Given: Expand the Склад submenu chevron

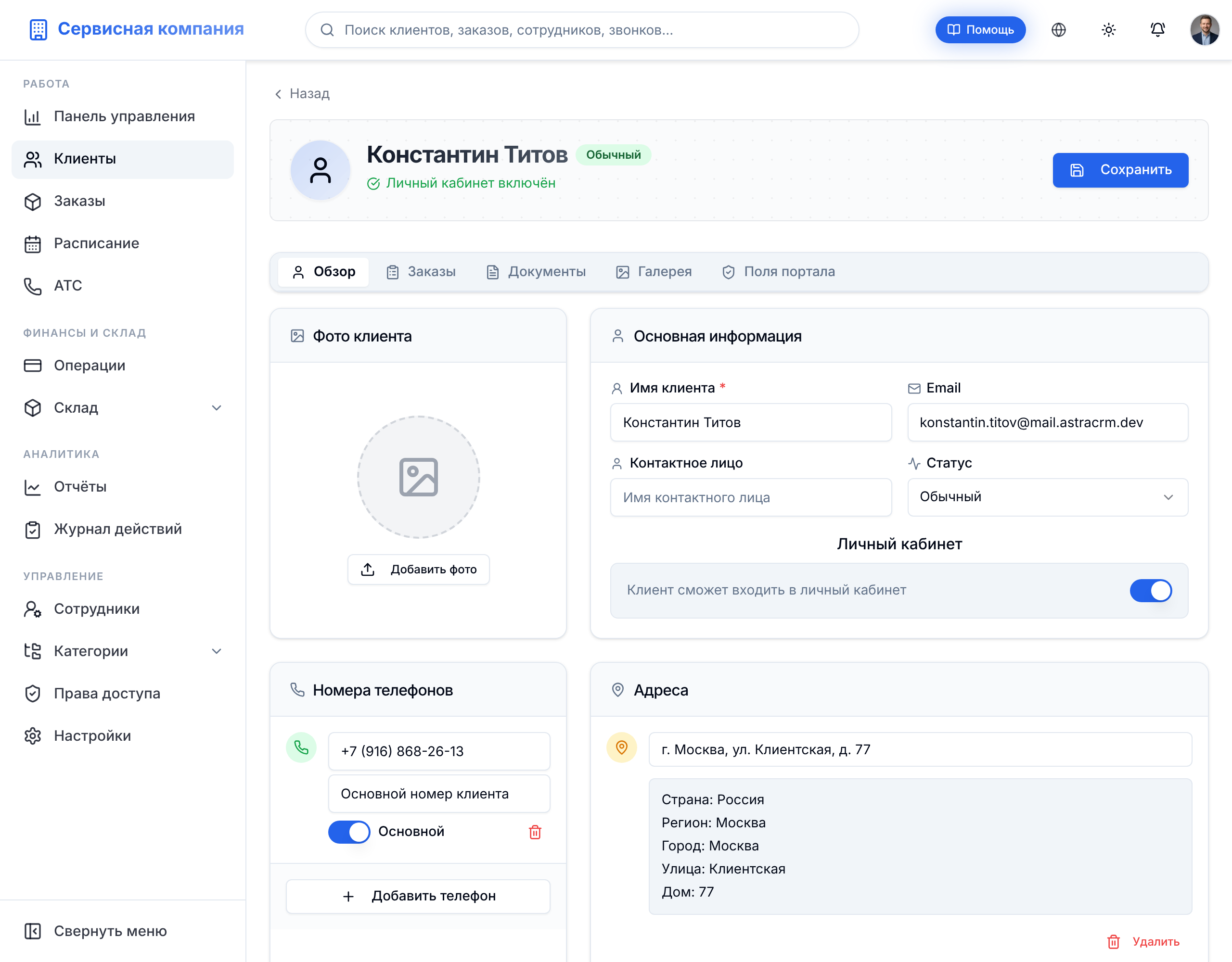Looking at the screenshot, I should pos(216,408).
